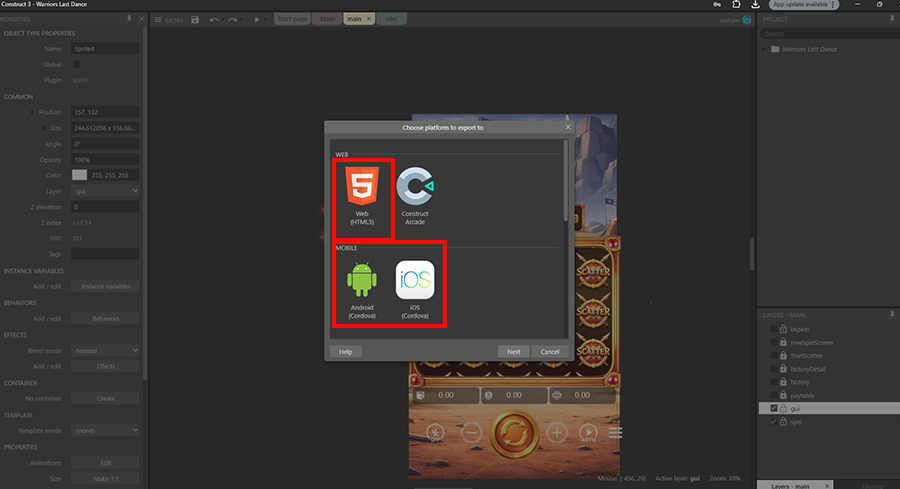Click Next in the export dialog
The height and width of the screenshot is (489, 900).
pos(514,351)
